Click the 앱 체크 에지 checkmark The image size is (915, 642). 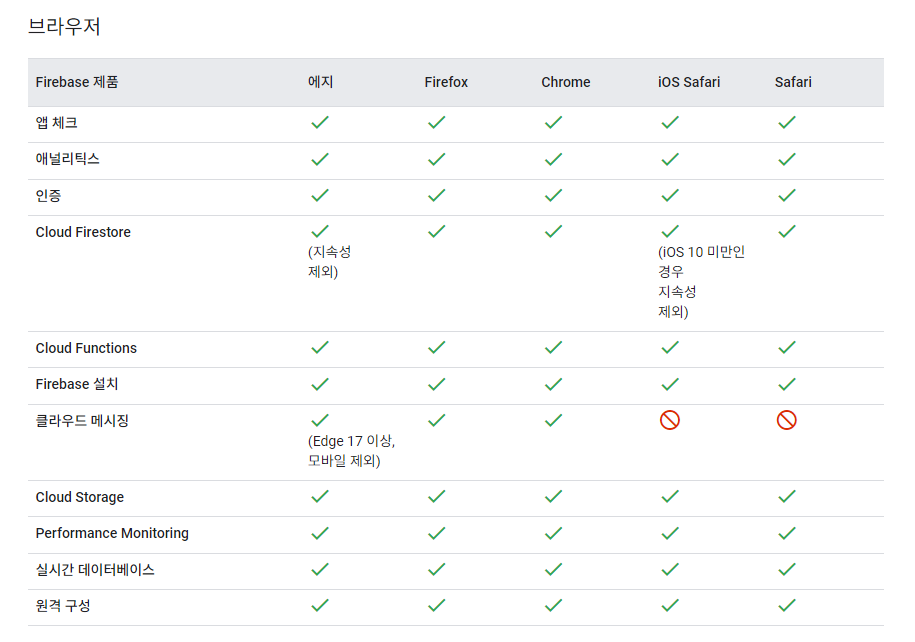pos(320,123)
